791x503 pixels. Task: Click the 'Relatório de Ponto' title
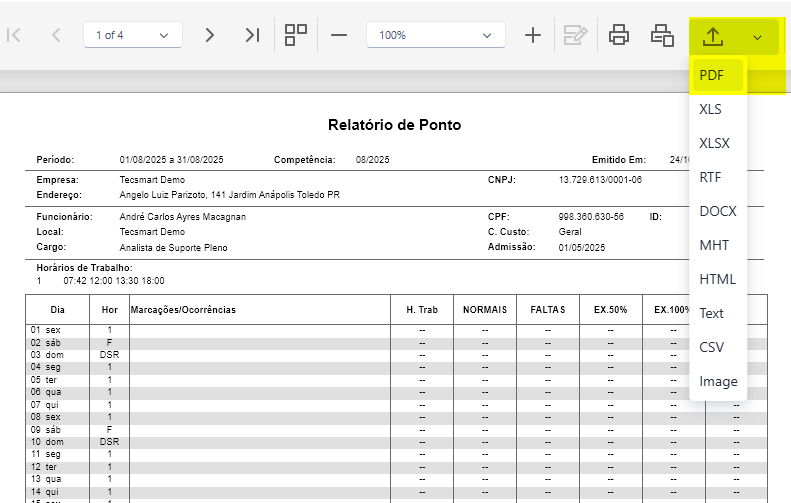point(394,125)
